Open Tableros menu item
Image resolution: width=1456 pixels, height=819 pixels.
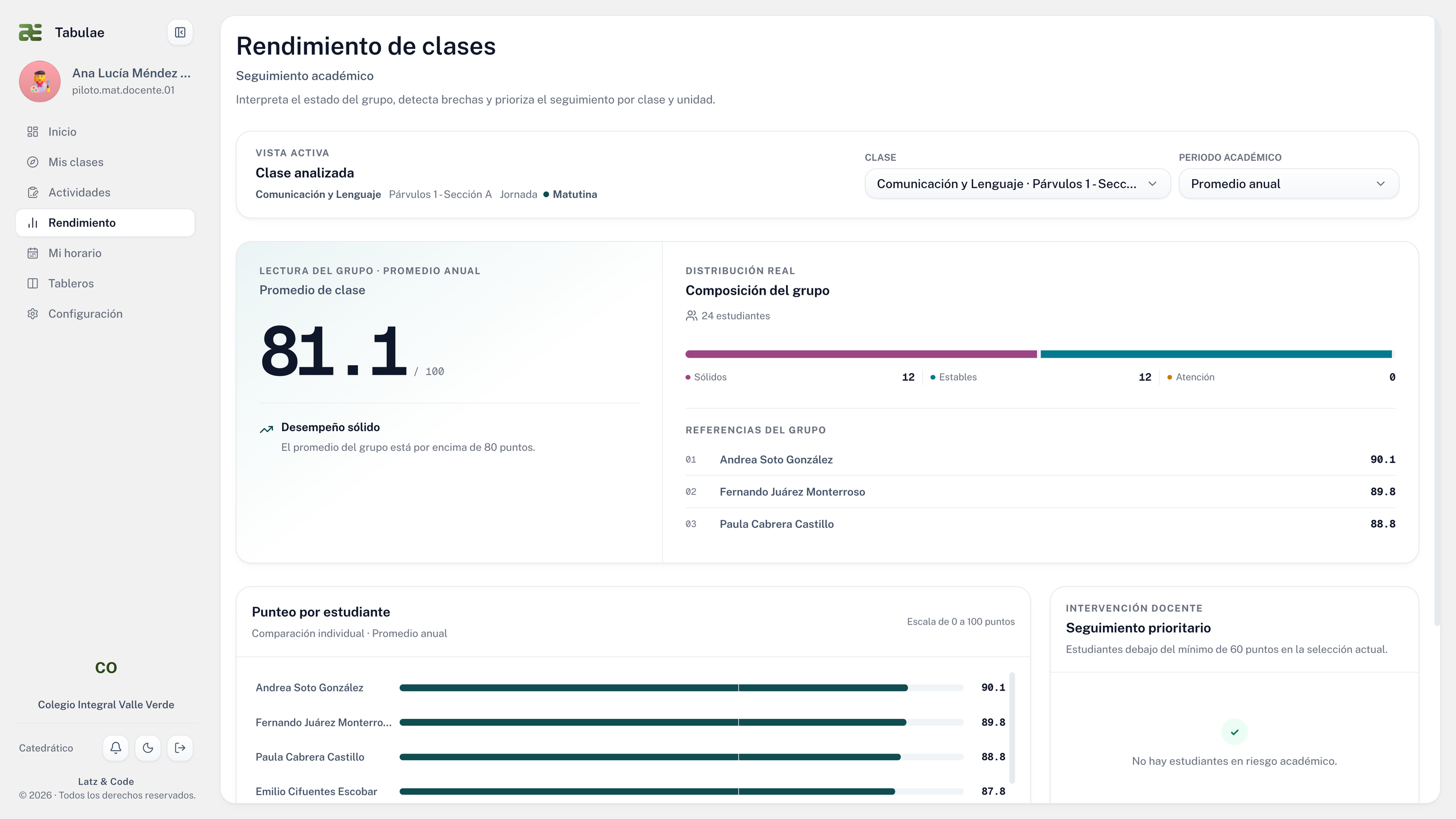point(105,283)
